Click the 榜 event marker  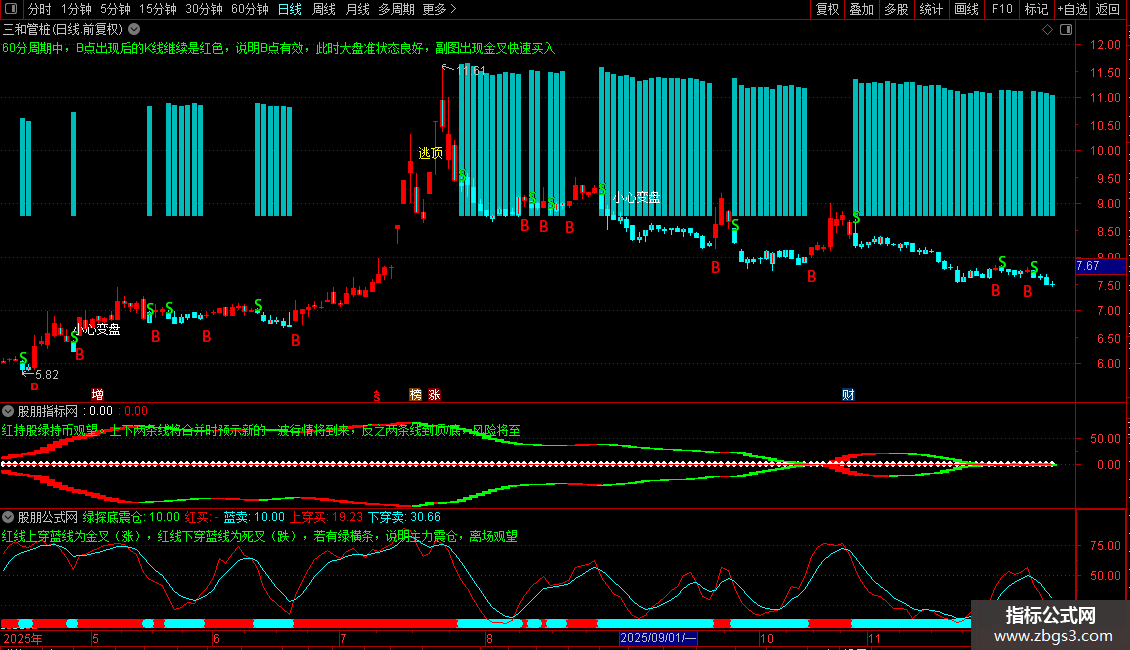[x=415, y=394]
